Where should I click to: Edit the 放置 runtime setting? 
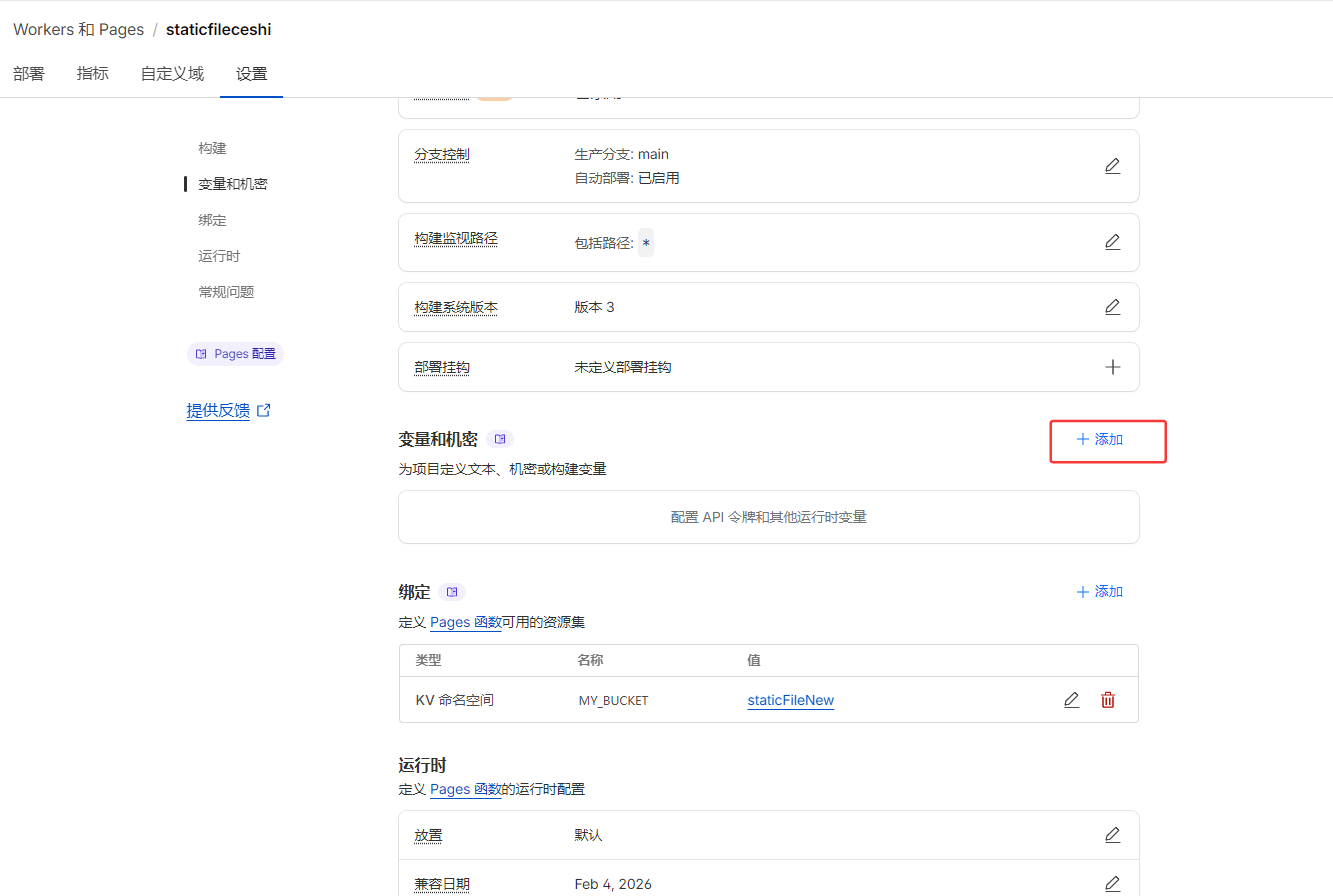[1112, 834]
